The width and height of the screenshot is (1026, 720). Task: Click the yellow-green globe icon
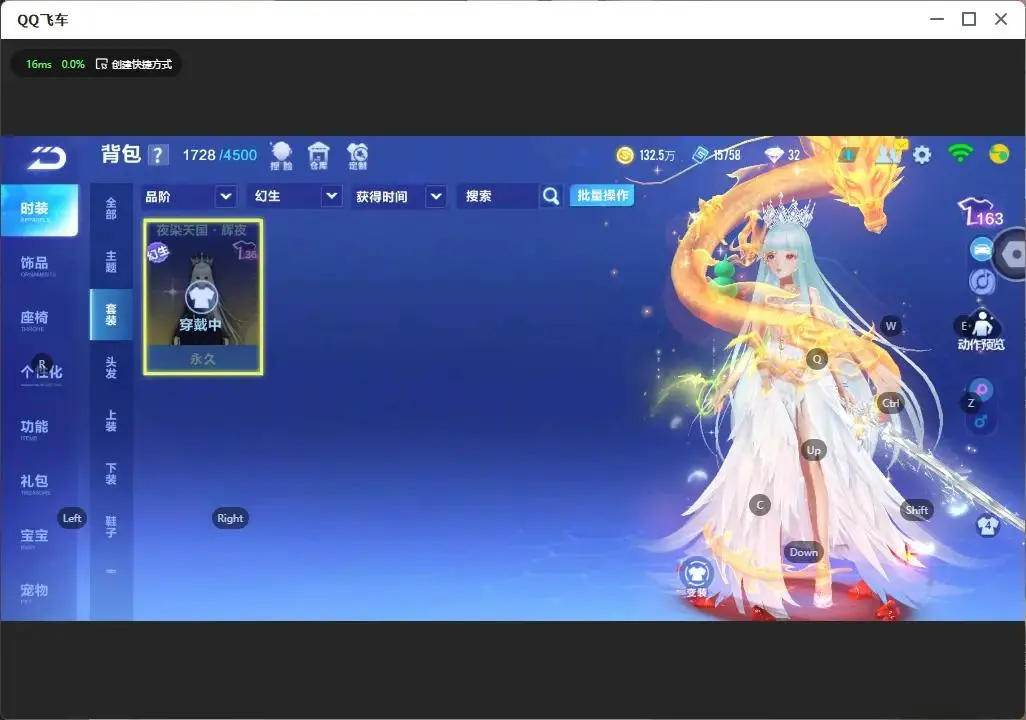click(x=999, y=154)
